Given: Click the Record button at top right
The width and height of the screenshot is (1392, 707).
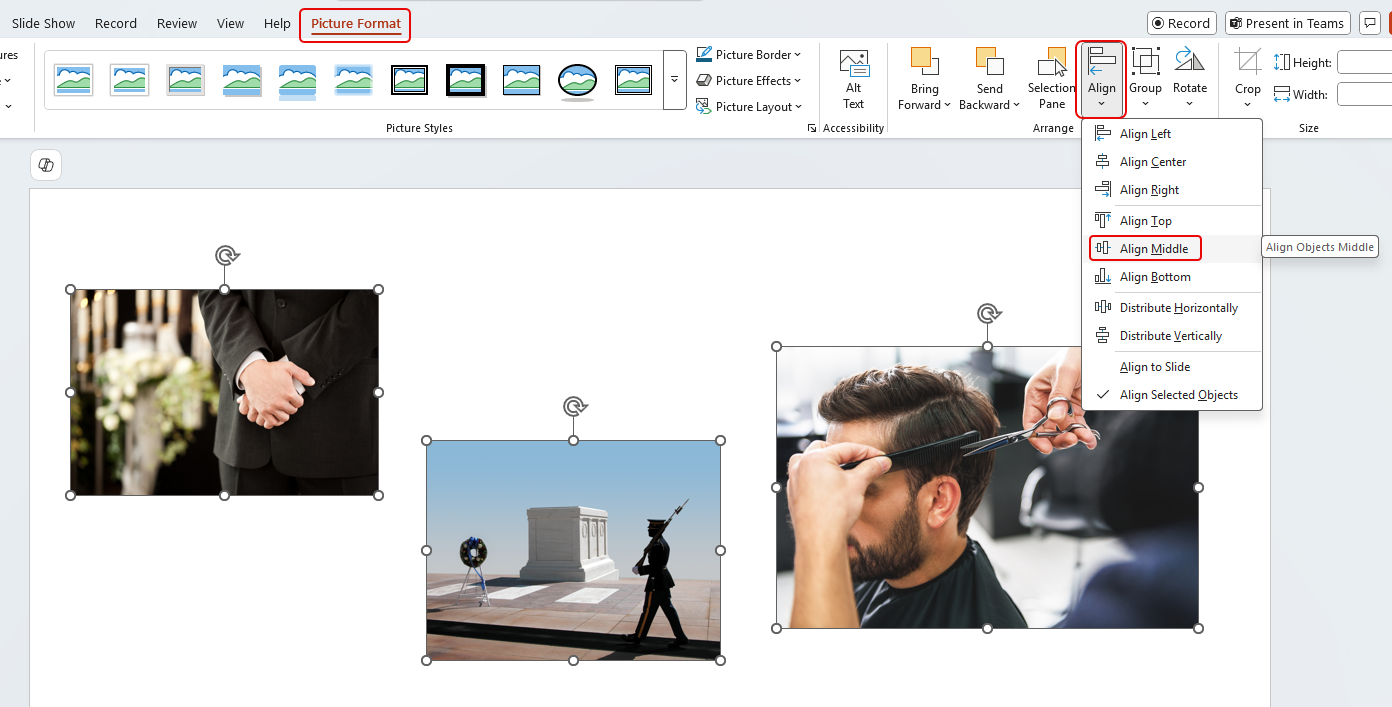Looking at the screenshot, I should 1181,24.
